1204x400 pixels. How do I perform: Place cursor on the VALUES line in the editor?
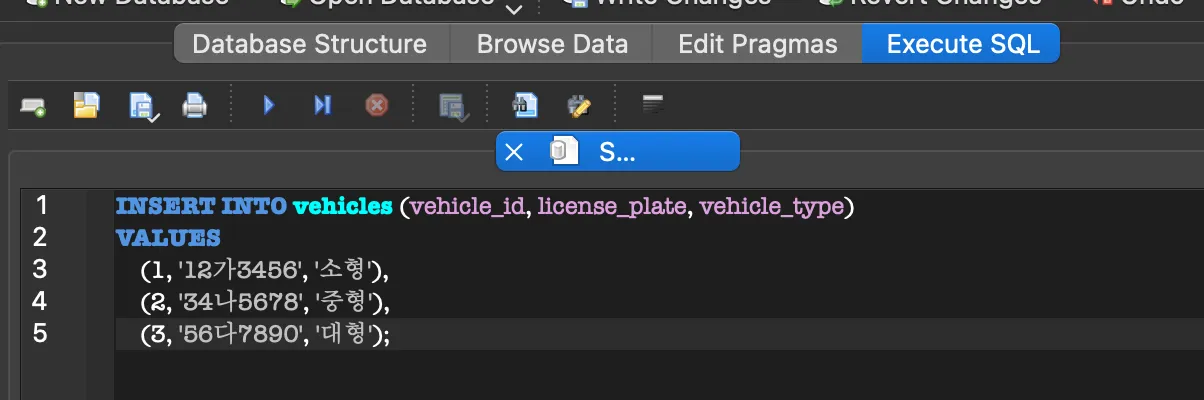click(168, 238)
